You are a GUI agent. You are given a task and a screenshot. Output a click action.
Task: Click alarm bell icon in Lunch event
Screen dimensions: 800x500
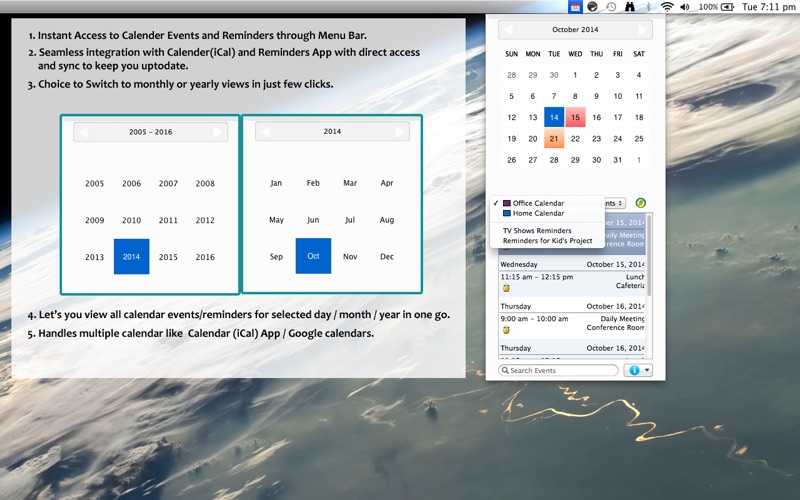506,288
